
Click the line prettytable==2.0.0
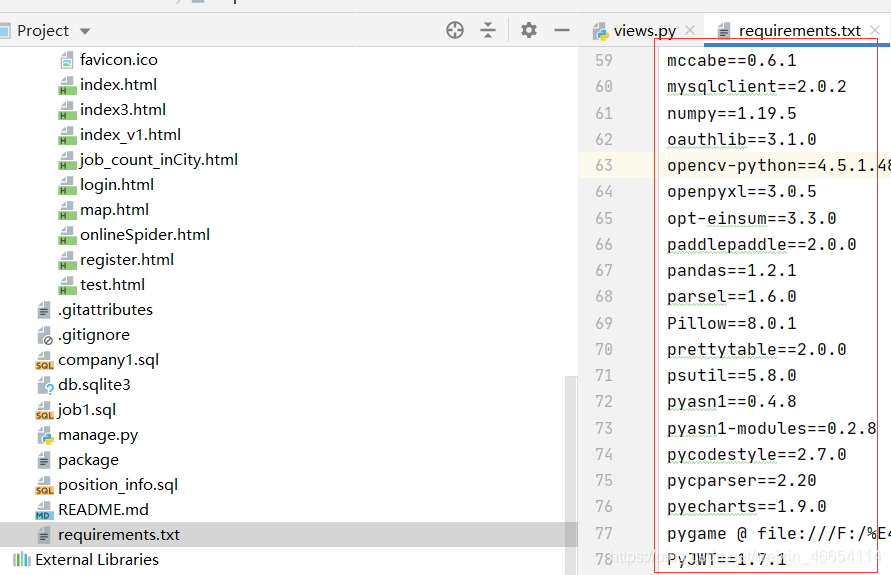point(756,349)
